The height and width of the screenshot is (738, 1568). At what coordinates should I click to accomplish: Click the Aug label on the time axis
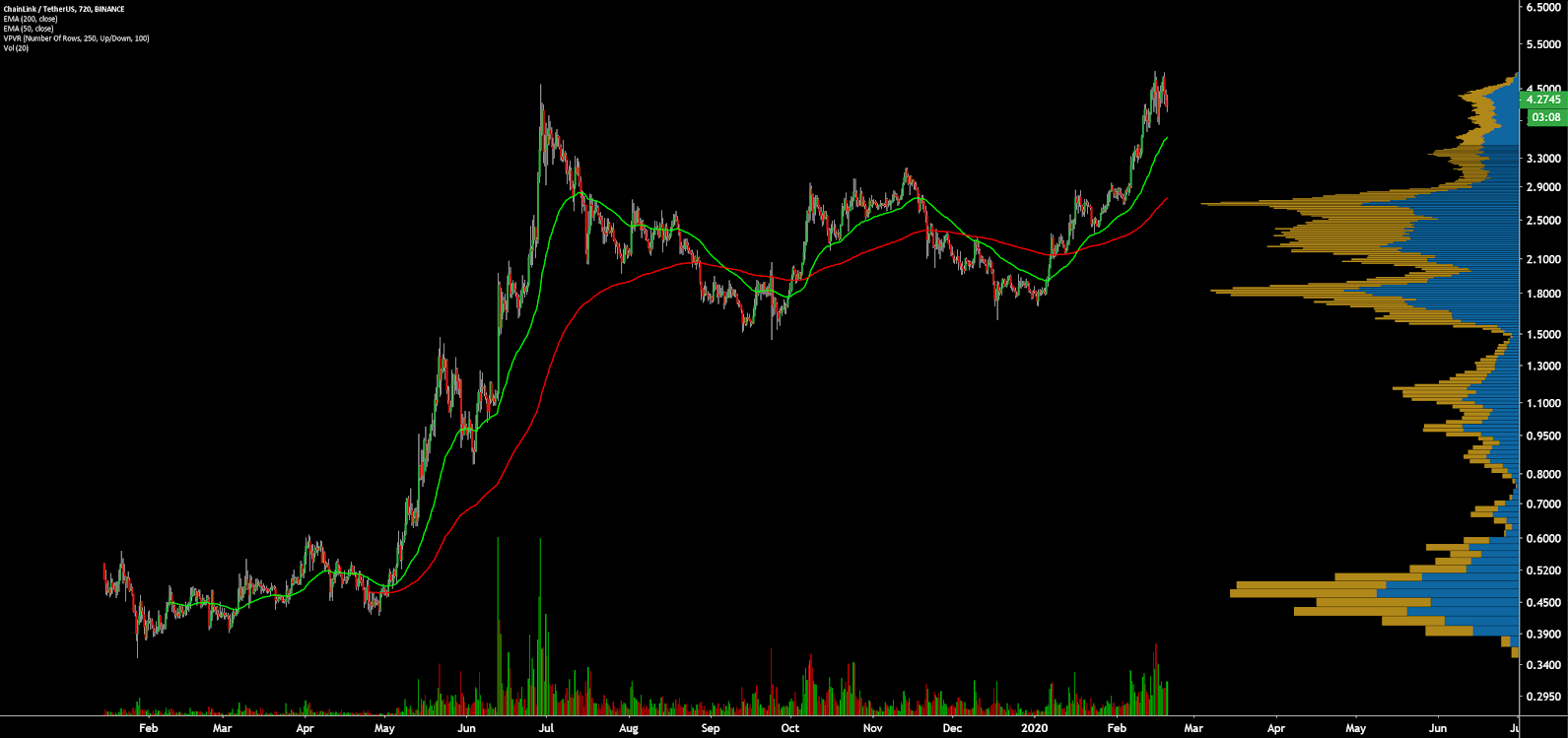click(x=629, y=729)
